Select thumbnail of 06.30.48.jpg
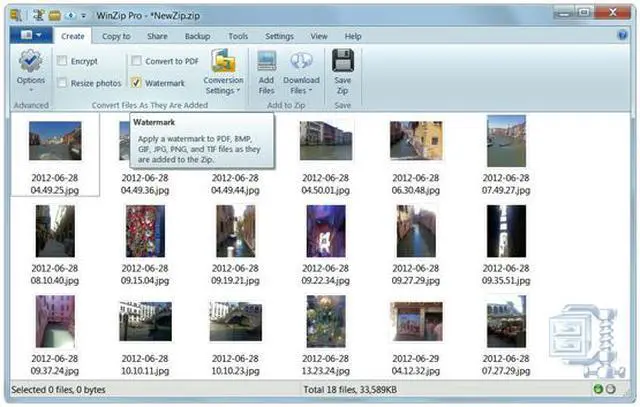Screen dimensions: 640x407 416,141
